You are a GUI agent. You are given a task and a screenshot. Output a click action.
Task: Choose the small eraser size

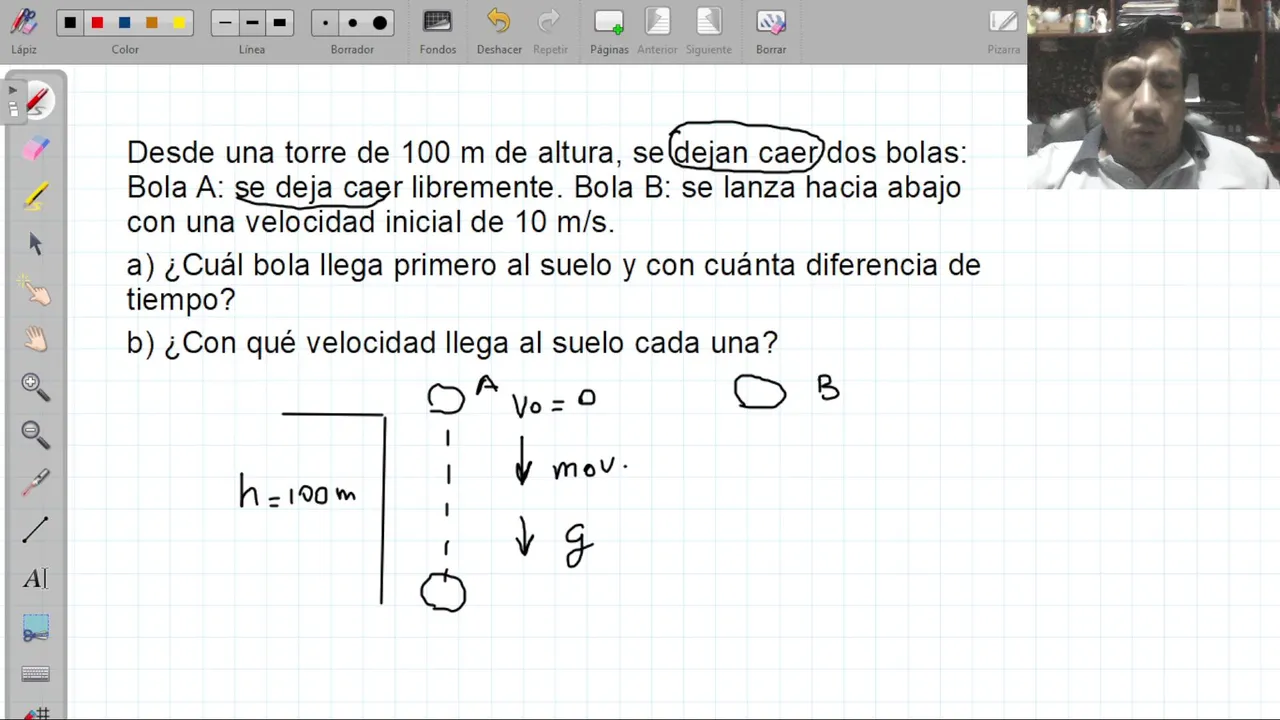click(x=326, y=23)
